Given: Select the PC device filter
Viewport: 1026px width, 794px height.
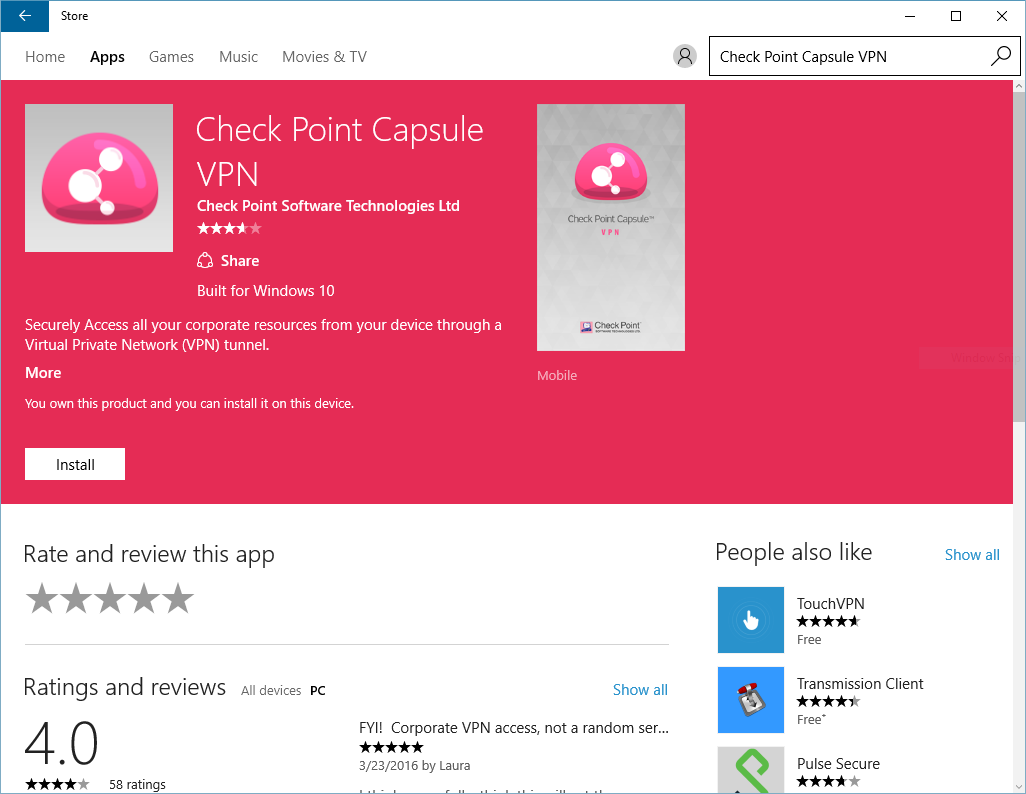Looking at the screenshot, I should [x=317, y=690].
